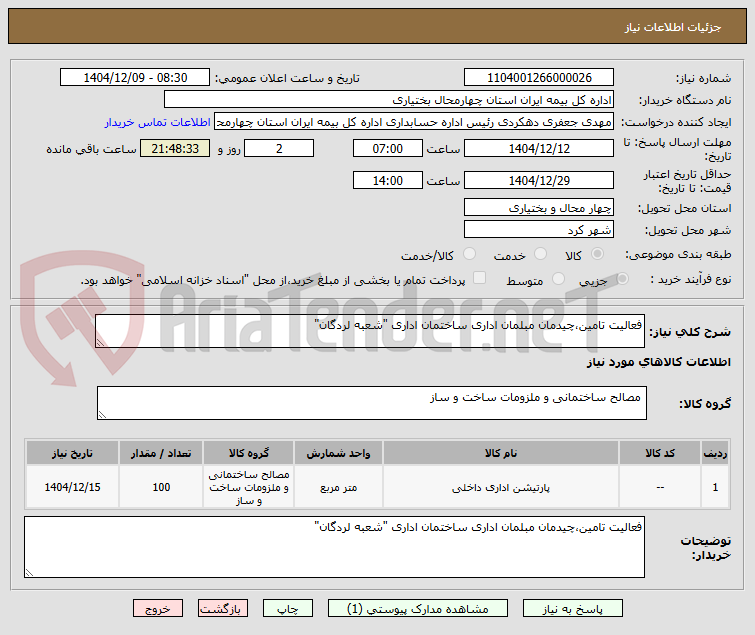Select the 'خدمت' radio button
Viewport: 755px width, 635px height.
pyautogui.click(x=541, y=254)
